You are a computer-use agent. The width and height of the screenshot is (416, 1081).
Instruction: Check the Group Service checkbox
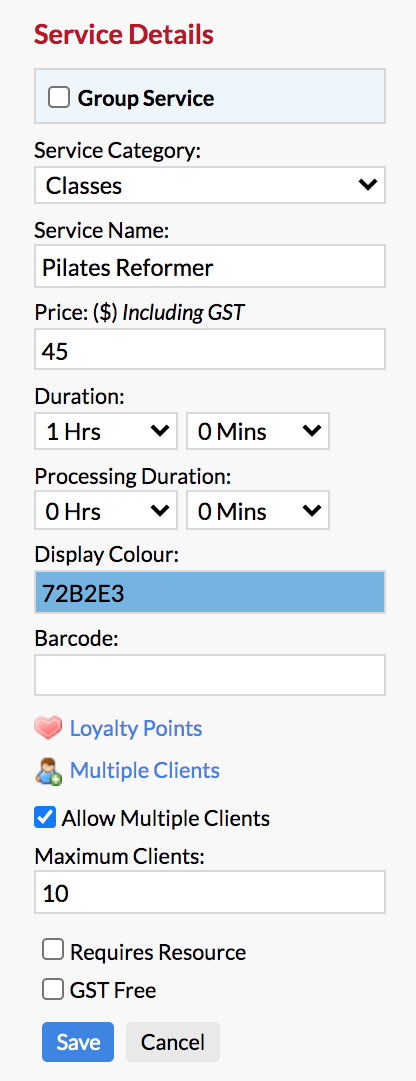coord(59,98)
